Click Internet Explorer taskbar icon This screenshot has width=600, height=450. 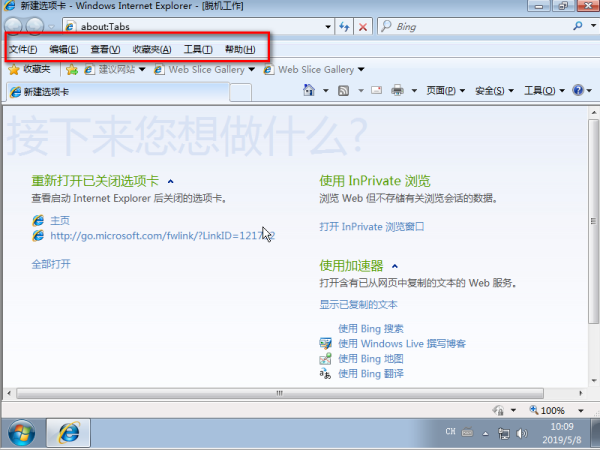coord(68,433)
